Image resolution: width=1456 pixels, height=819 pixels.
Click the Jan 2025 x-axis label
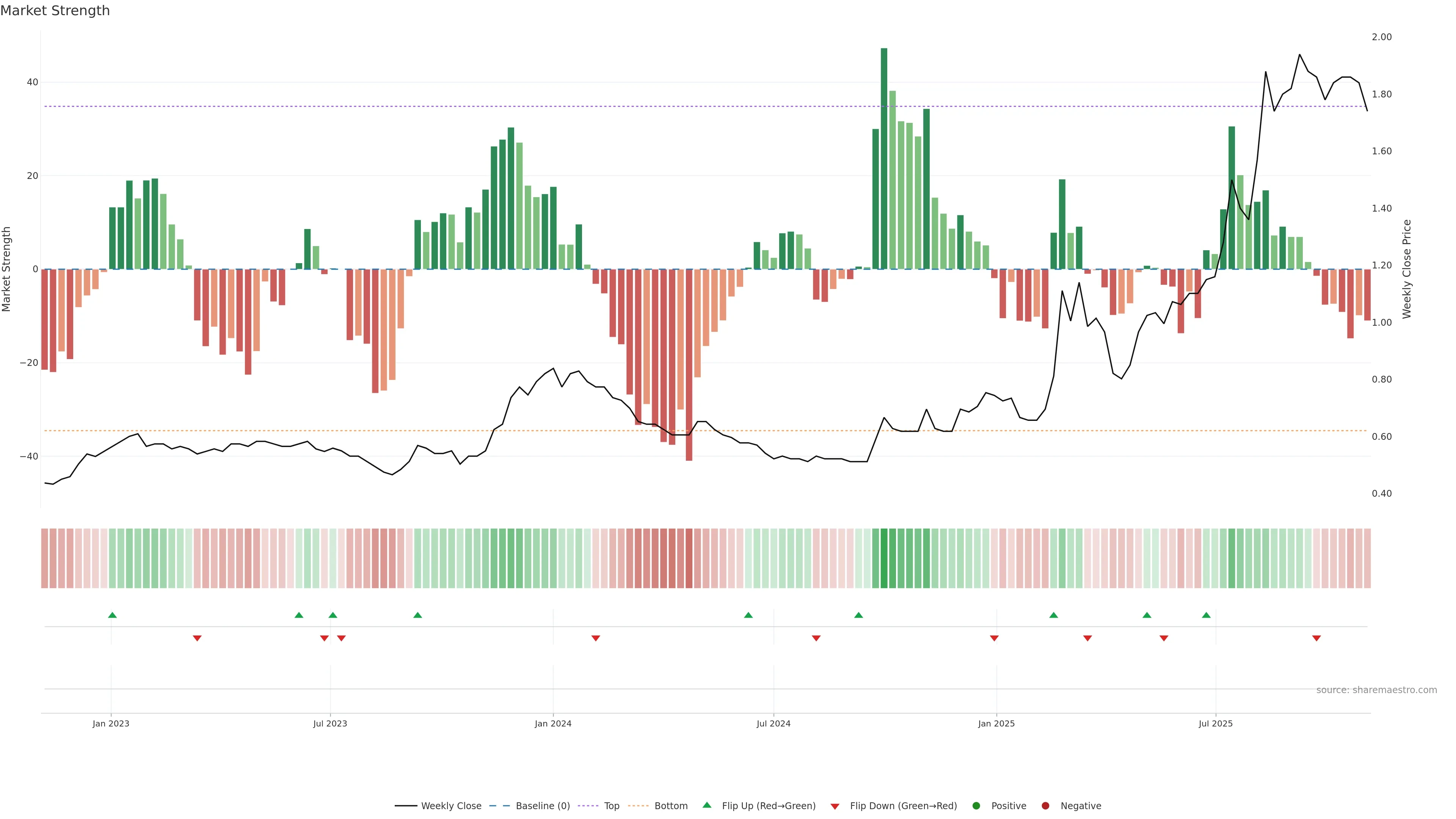(x=996, y=723)
